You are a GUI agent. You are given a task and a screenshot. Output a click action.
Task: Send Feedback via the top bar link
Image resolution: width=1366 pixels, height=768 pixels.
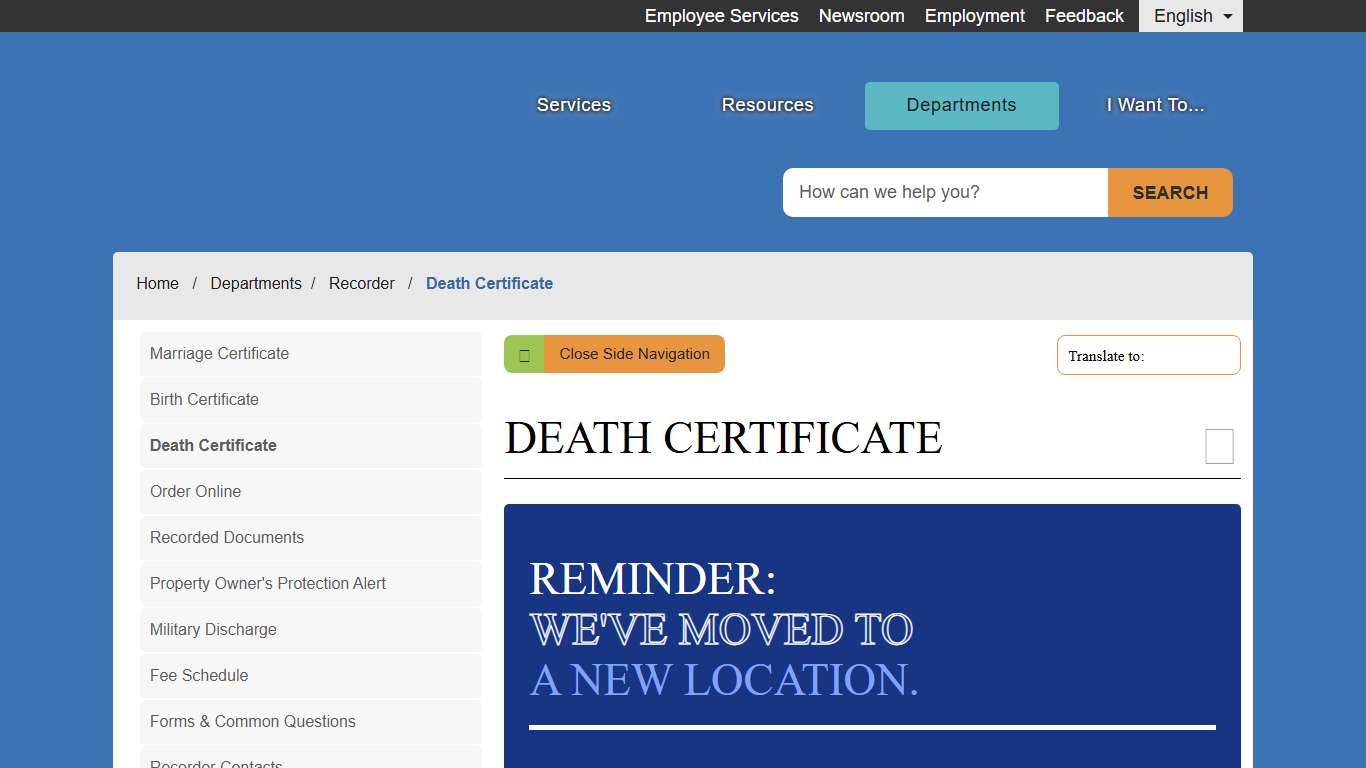(1084, 15)
